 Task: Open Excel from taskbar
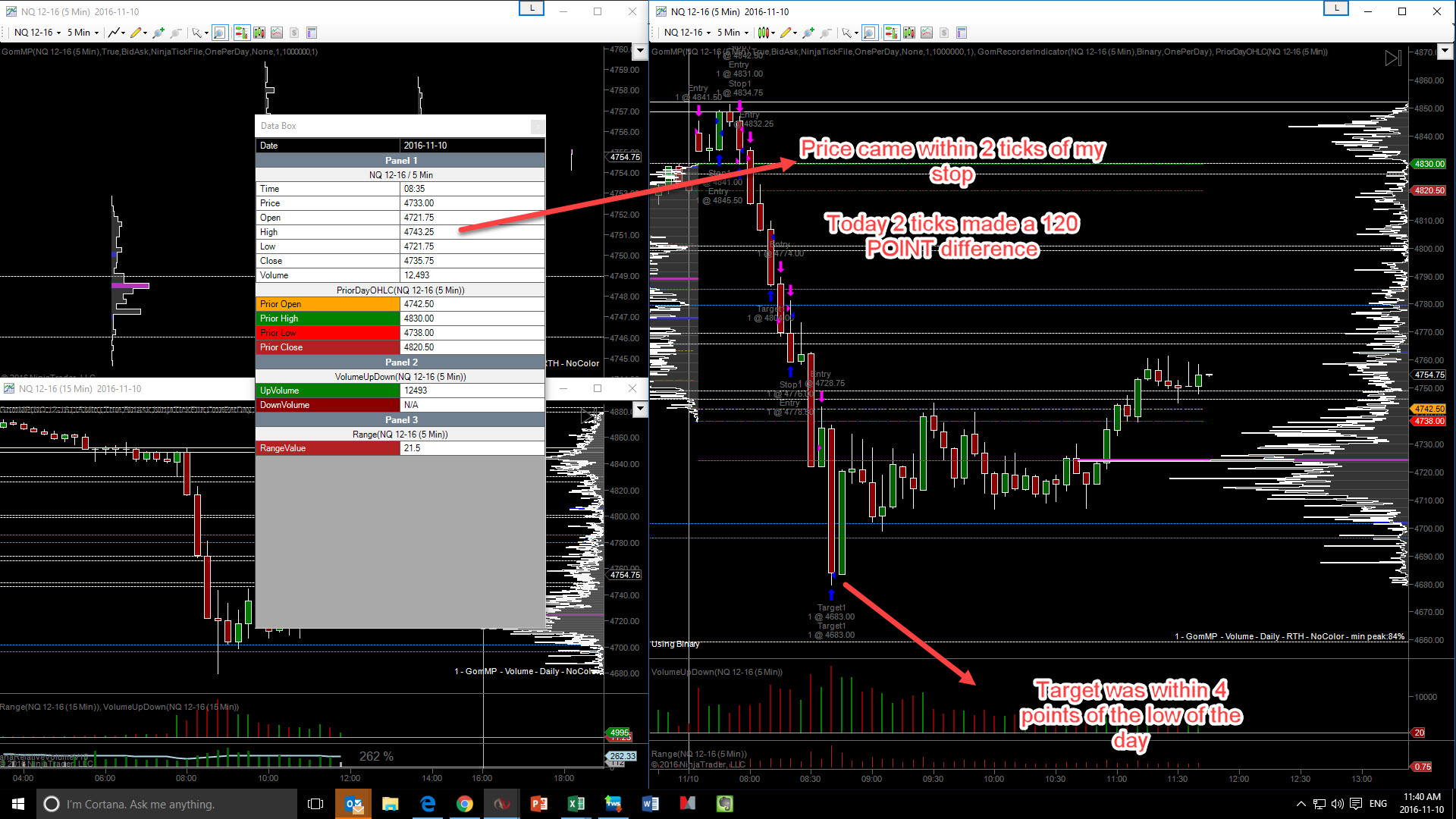(x=576, y=804)
